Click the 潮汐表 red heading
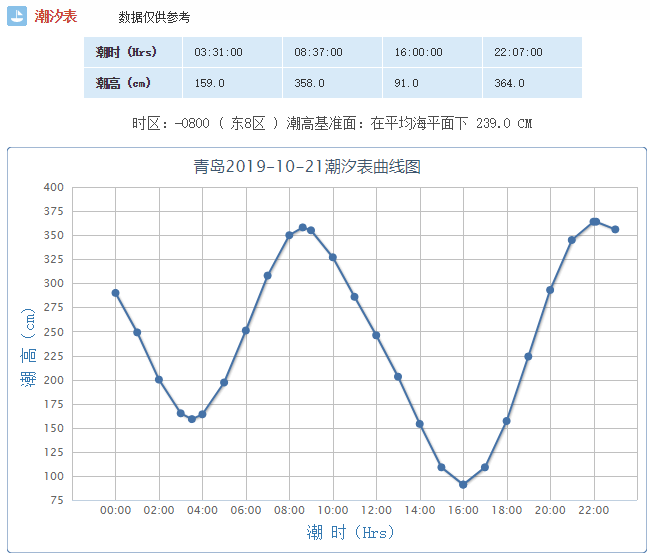The width and height of the screenshot is (650, 558). pos(56,17)
